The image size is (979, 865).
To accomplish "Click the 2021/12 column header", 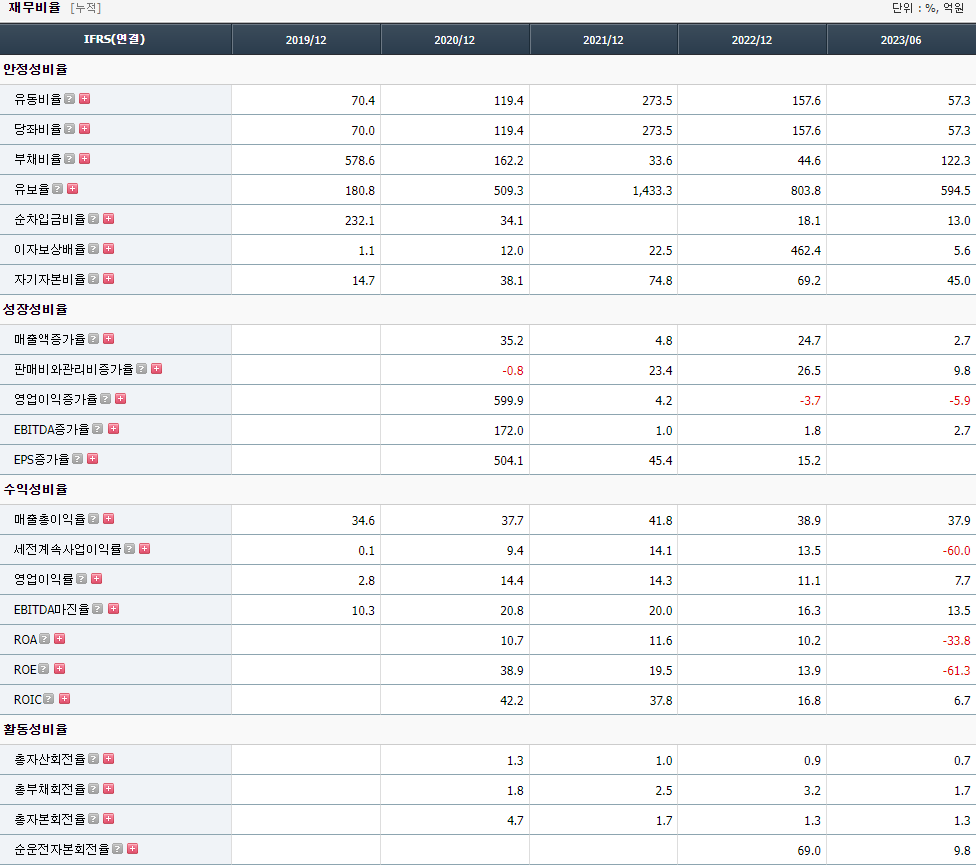I will [603, 39].
